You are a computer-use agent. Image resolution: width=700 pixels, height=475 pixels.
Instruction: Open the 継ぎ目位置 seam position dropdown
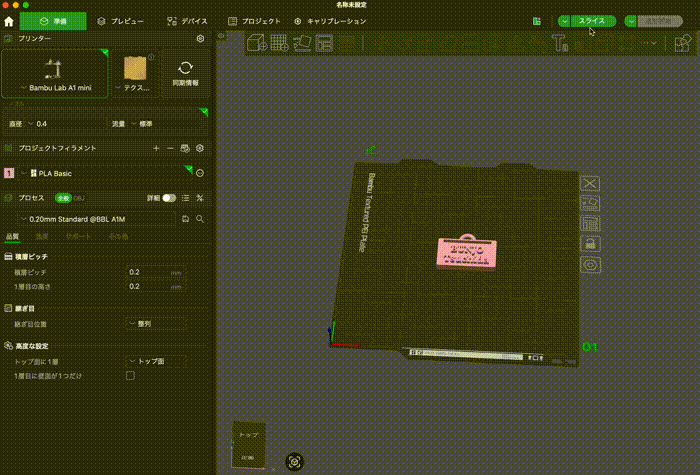pos(154,324)
